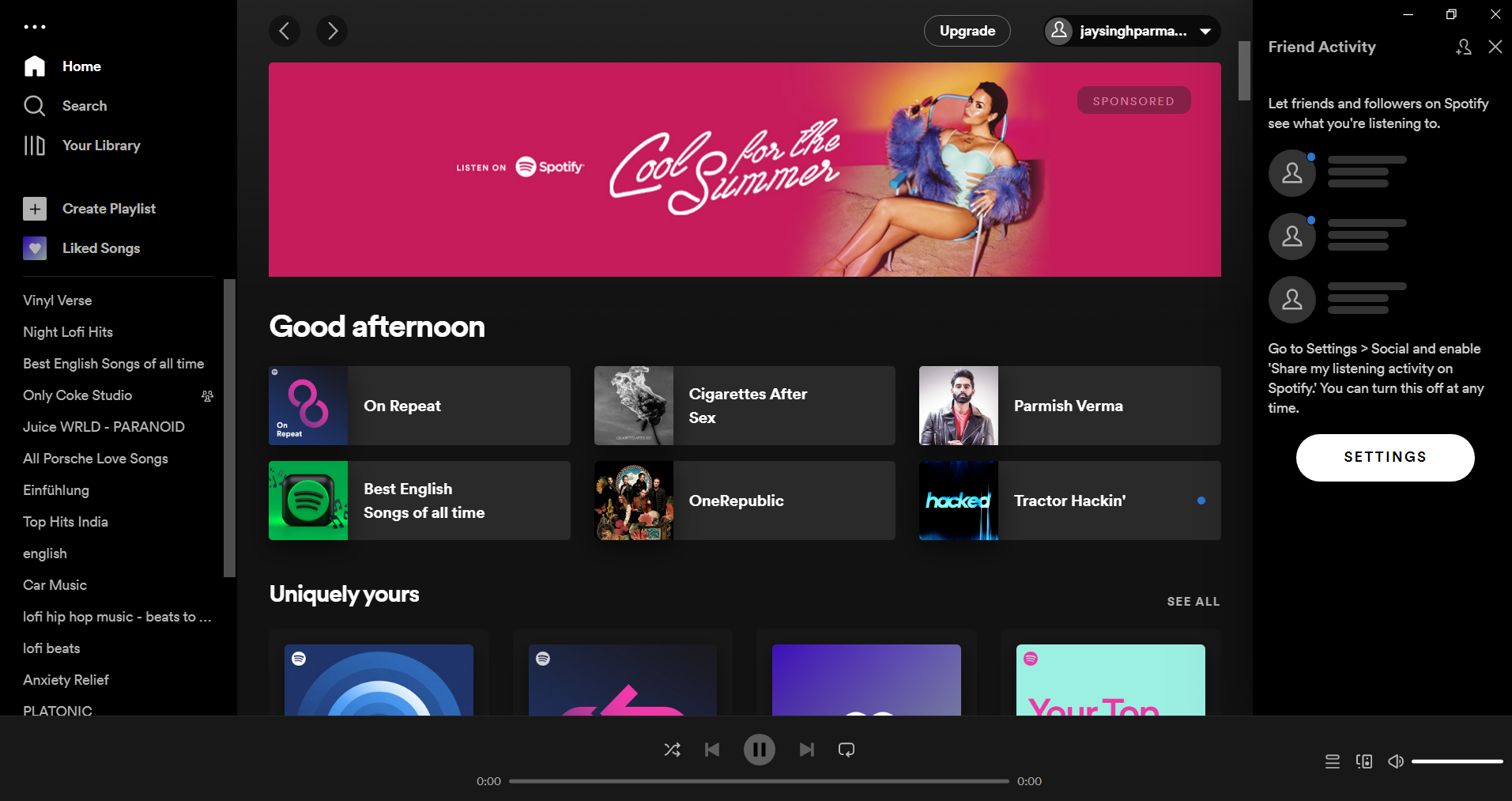Open lofi hip hop music - beats to playlist

(117, 617)
